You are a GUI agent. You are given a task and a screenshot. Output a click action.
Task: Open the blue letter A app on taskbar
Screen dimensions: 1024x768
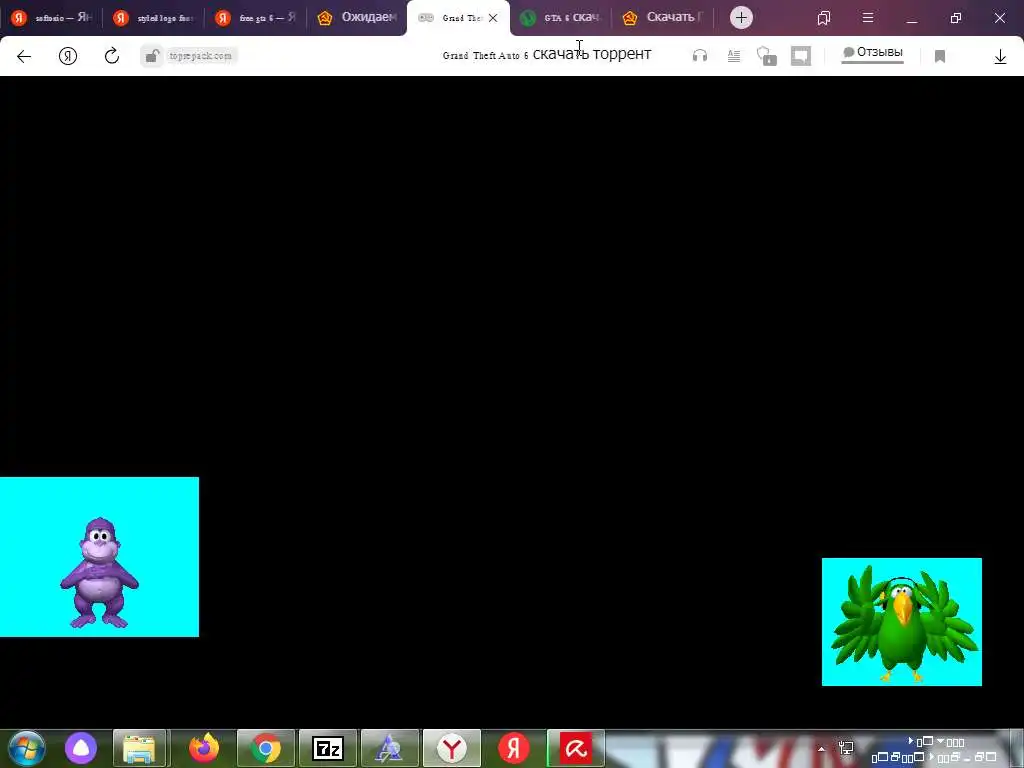(x=390, y=748)
